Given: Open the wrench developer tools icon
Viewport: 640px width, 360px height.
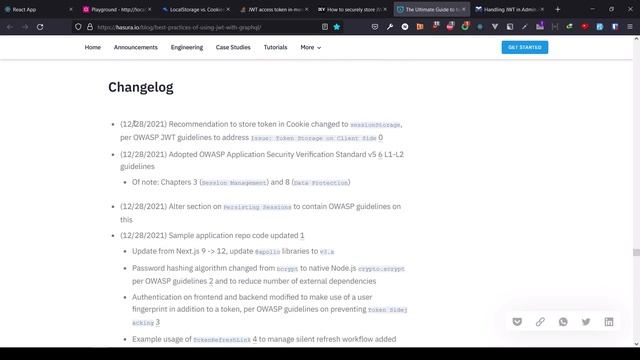Looking at the screenshot, I should pyautogui.click(x=390, y=27).
